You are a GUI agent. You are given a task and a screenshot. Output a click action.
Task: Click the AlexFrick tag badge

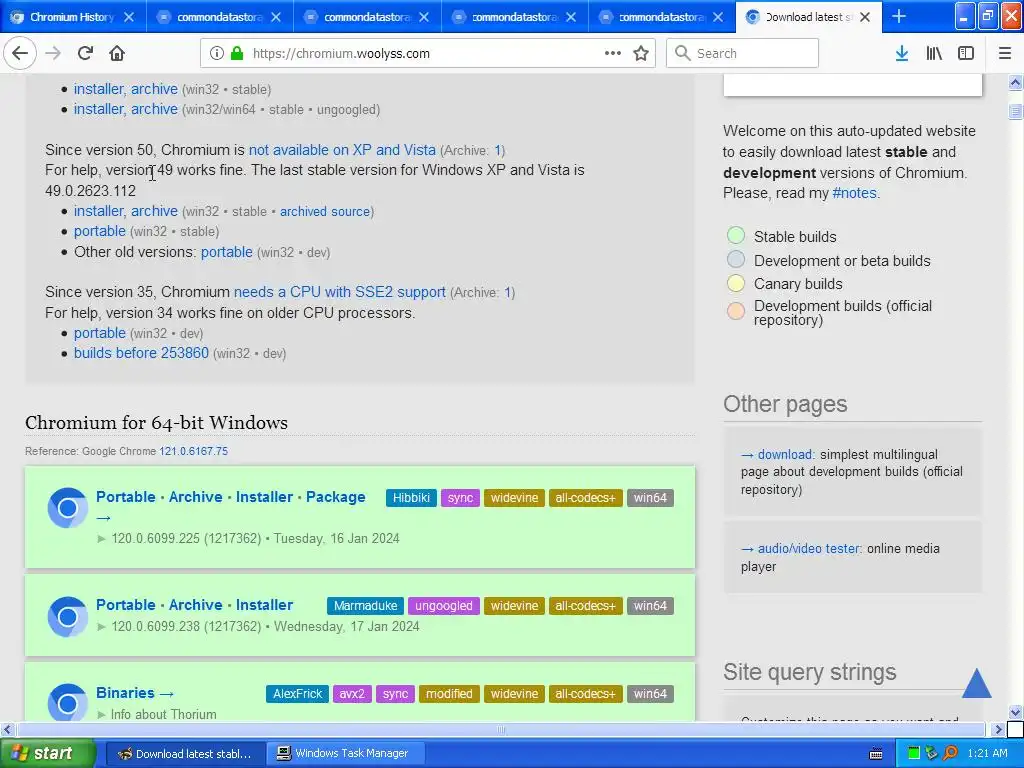[x=297, y=694]
